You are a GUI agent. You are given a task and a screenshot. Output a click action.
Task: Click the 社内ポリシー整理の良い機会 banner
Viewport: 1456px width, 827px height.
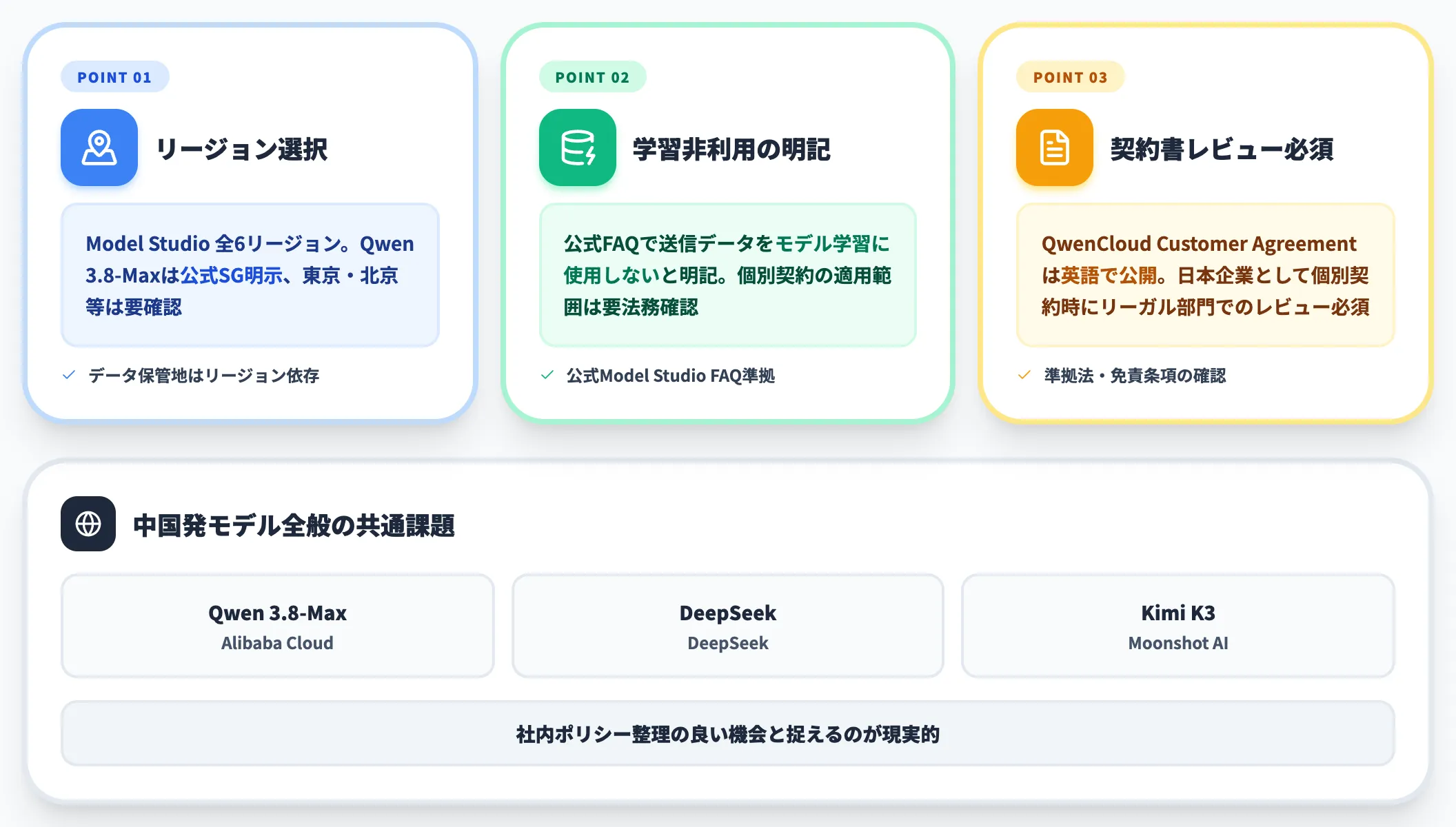[x=728, y=734]
